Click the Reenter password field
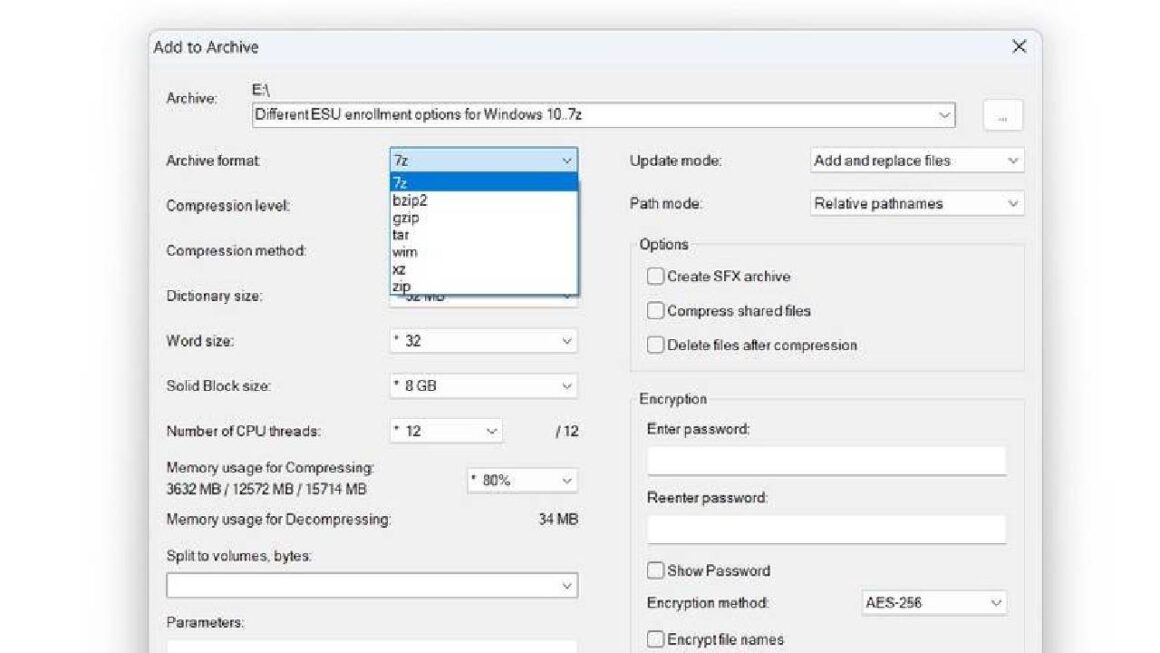 826,529
